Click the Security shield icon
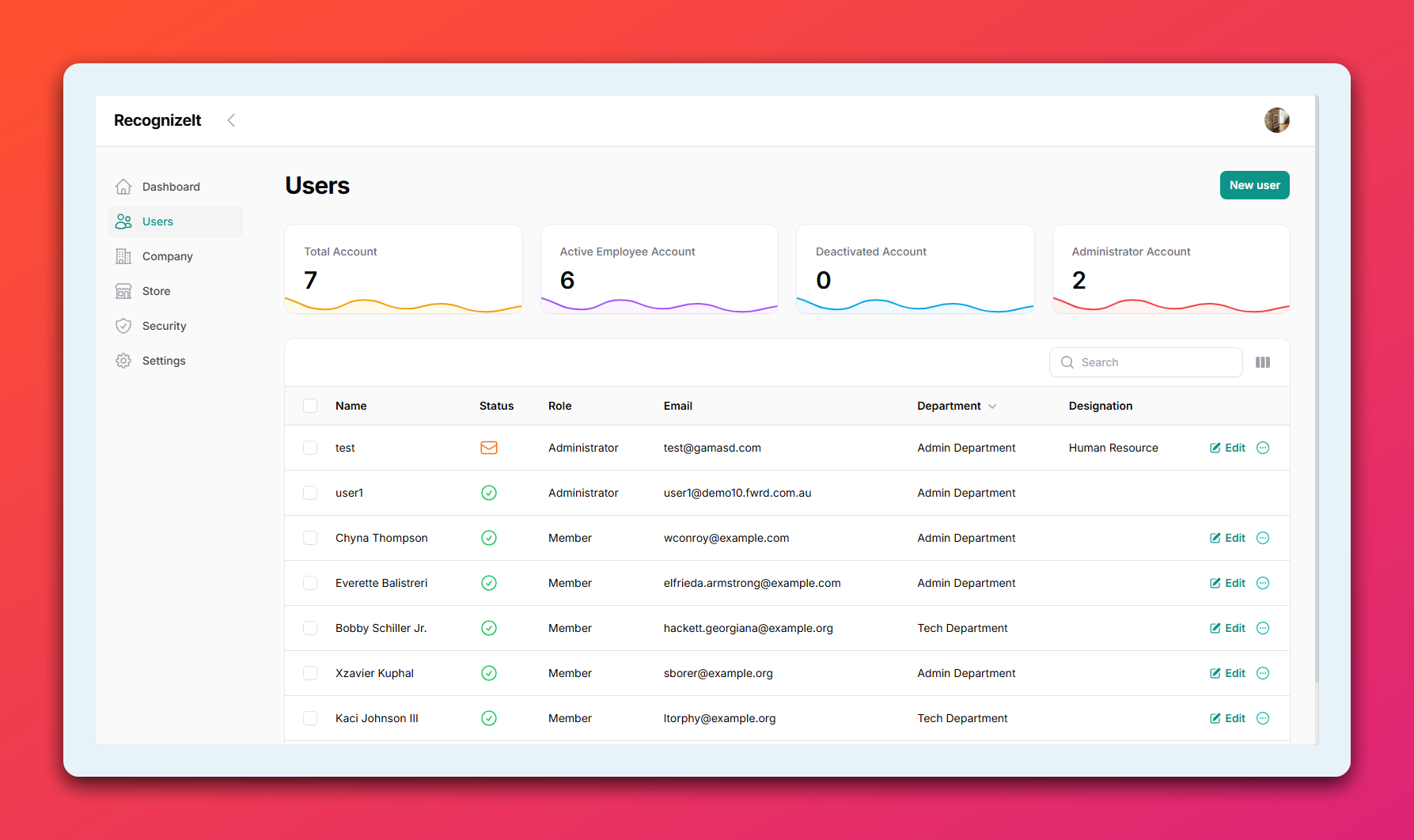 (123, 326)
